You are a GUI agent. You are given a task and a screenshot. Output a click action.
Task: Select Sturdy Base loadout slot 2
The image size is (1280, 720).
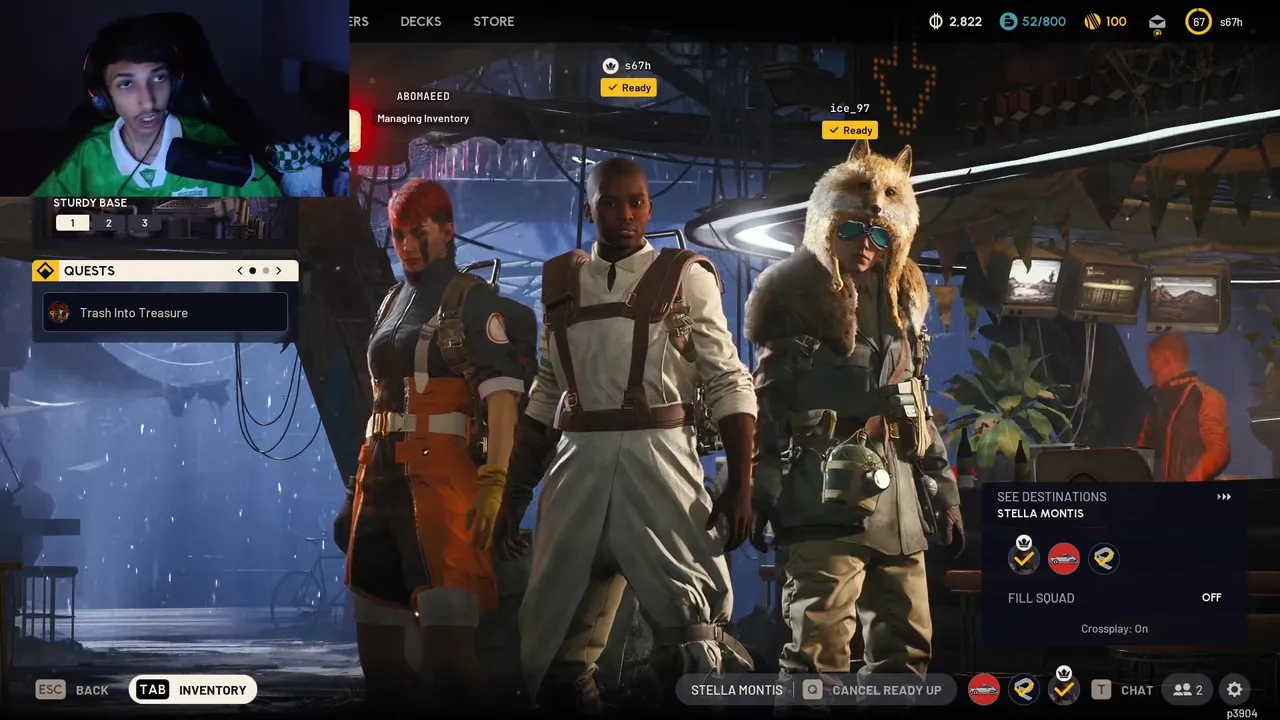[x=108, y=223]
